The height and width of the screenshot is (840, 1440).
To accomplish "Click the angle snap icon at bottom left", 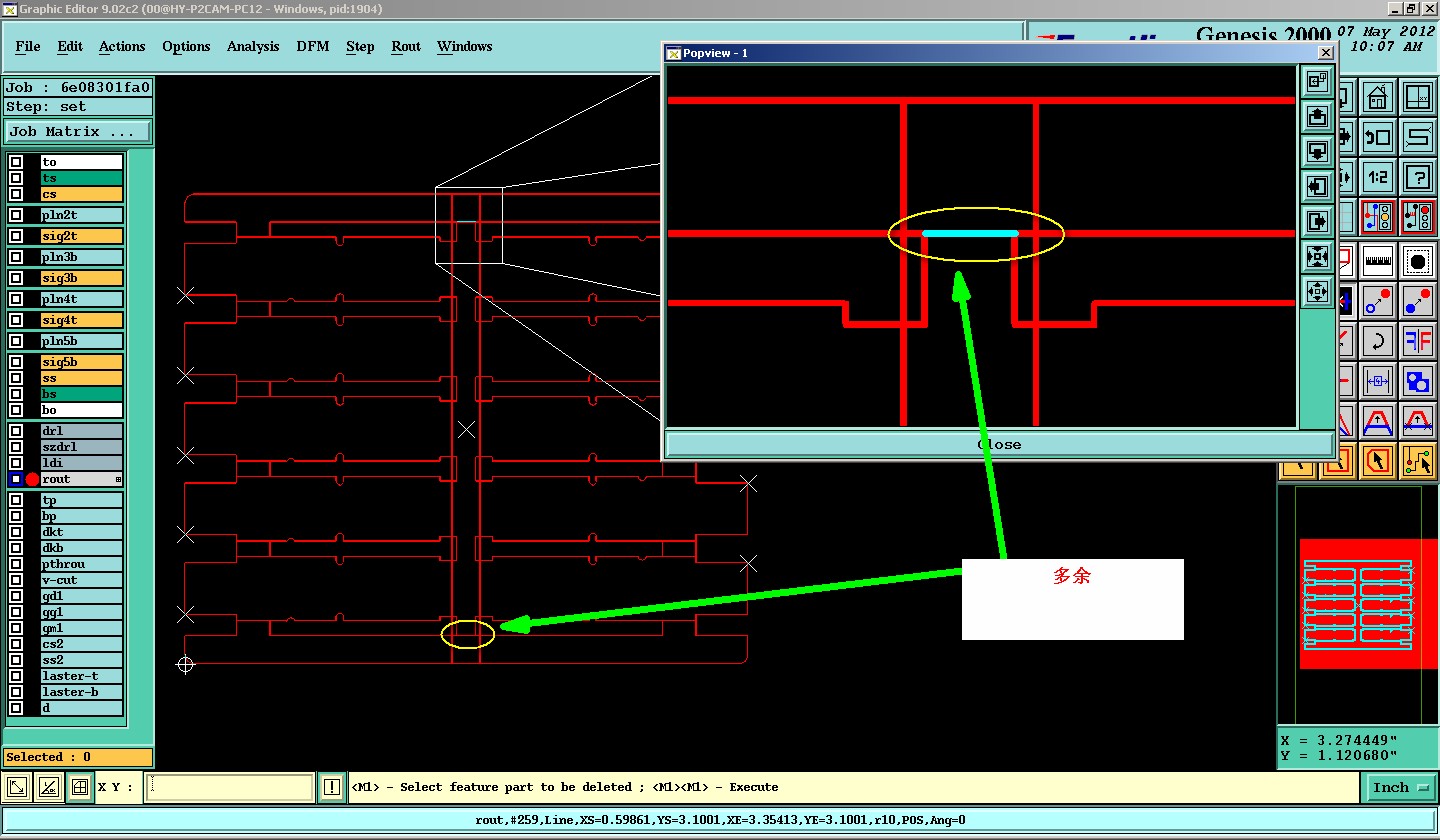I will click(x=48, y=787).
